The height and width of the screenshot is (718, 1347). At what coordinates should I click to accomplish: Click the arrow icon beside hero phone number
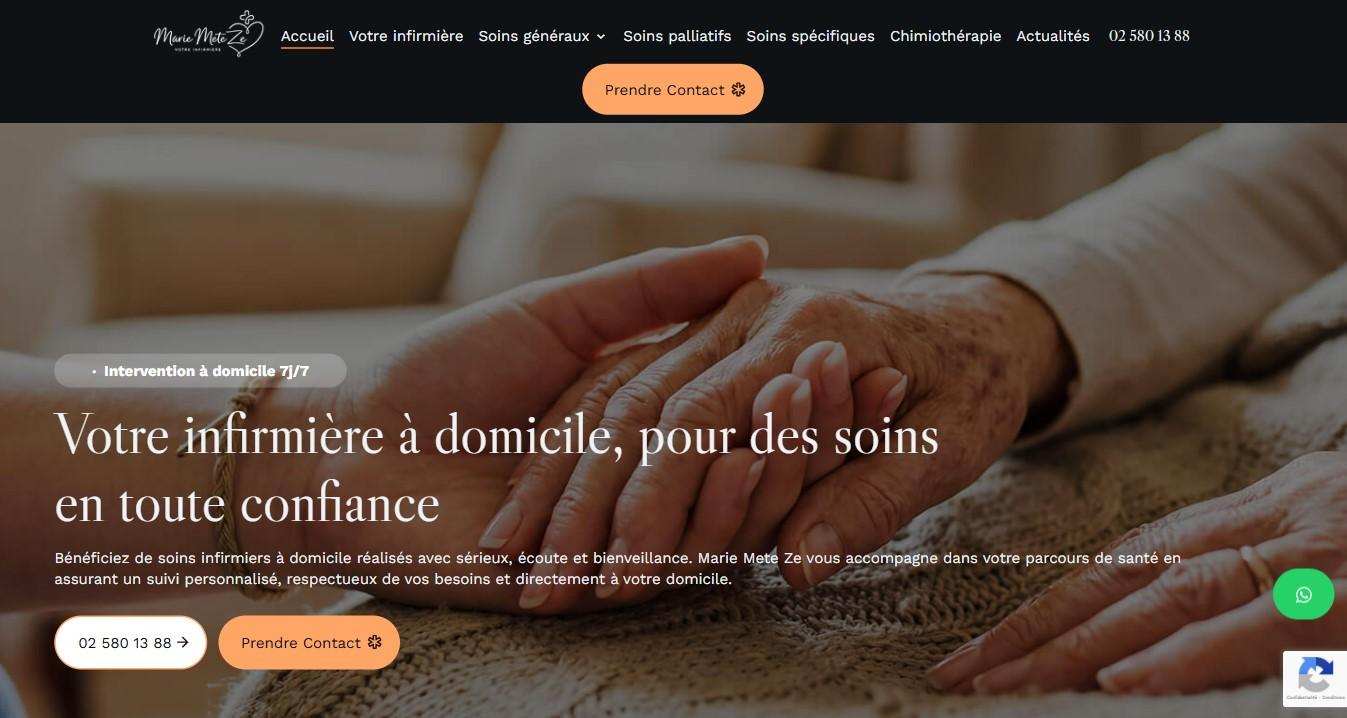pos(183,642)
